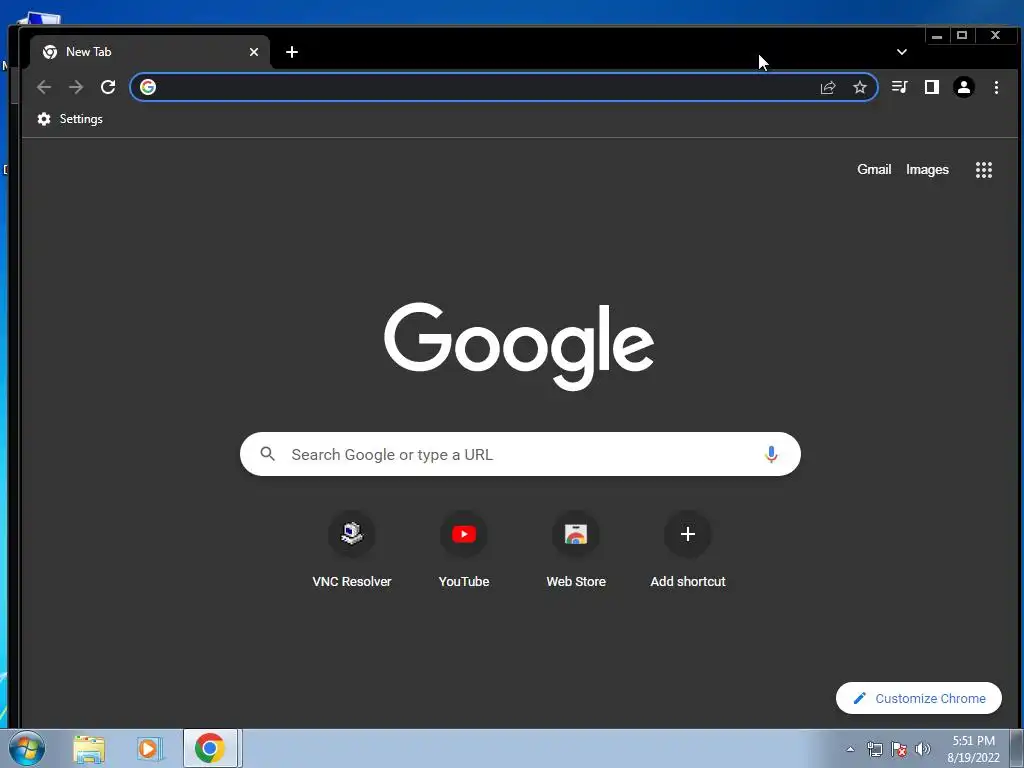Focus the Search Google or type a URL box
Image resolution: width=1024 pixels, height=768 pixels.
coord(520,454)
